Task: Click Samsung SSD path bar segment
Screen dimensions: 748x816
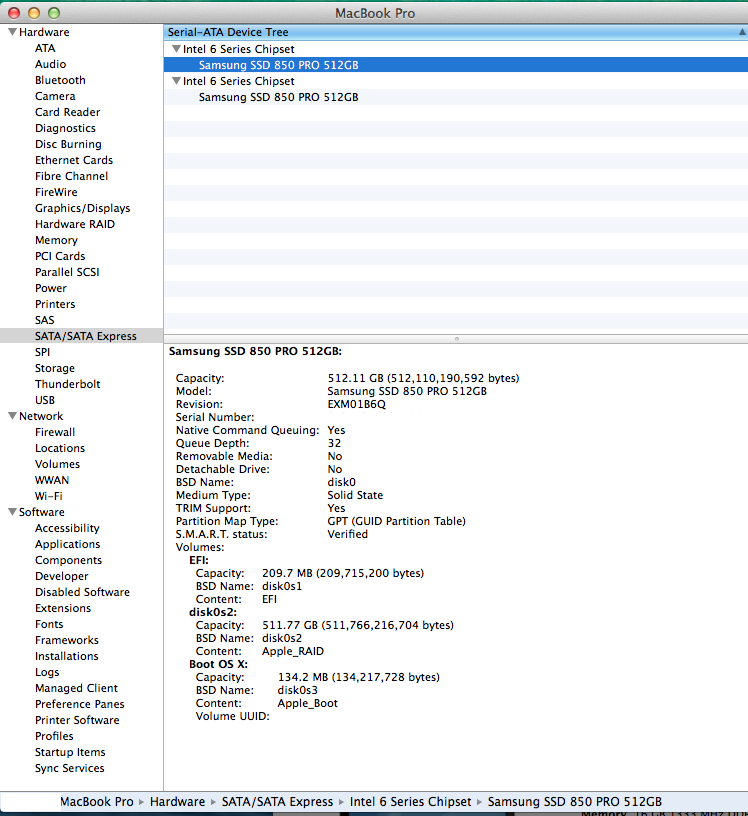Action: (x=575, y=801)
